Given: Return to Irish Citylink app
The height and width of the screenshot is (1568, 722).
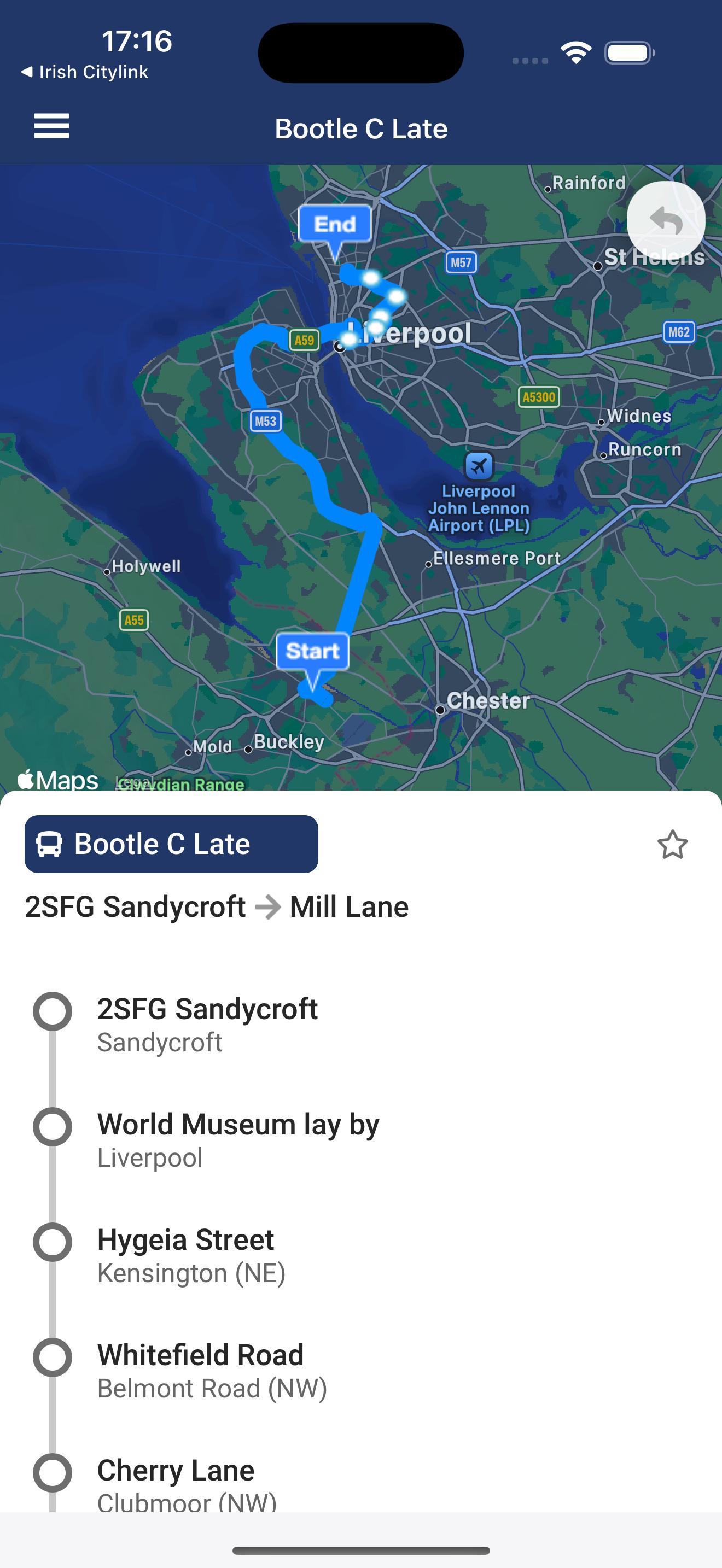Looking at the screenshot, I should [85, 72].
